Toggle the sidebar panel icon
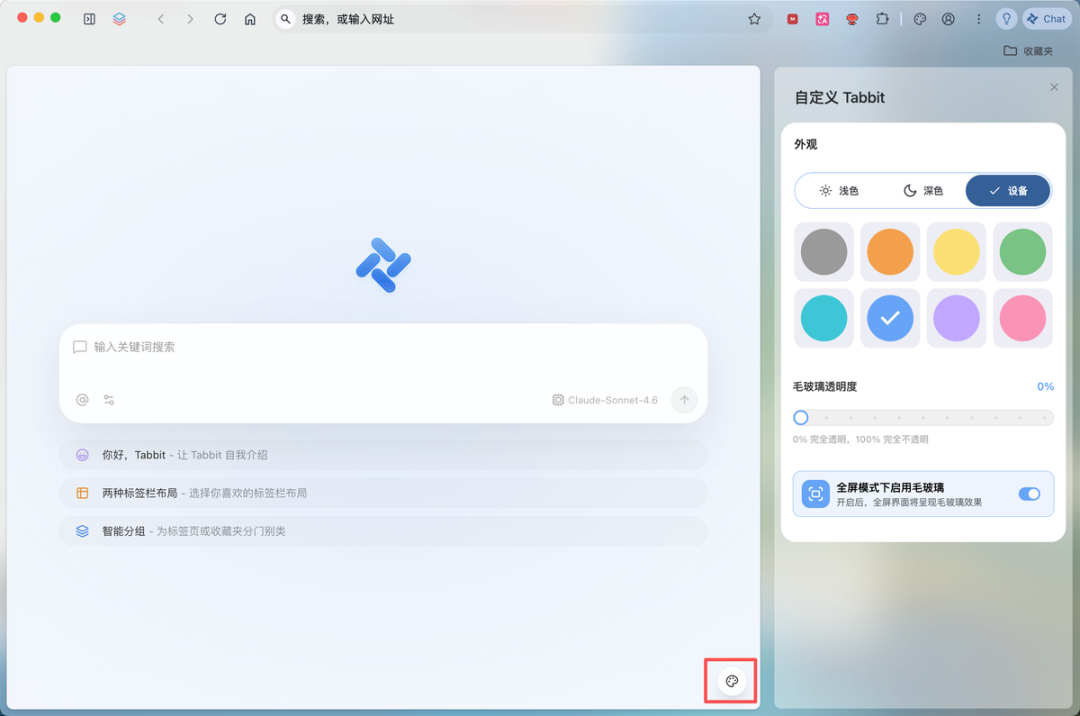Screen dimensions: 1080x716 [90, 19]
